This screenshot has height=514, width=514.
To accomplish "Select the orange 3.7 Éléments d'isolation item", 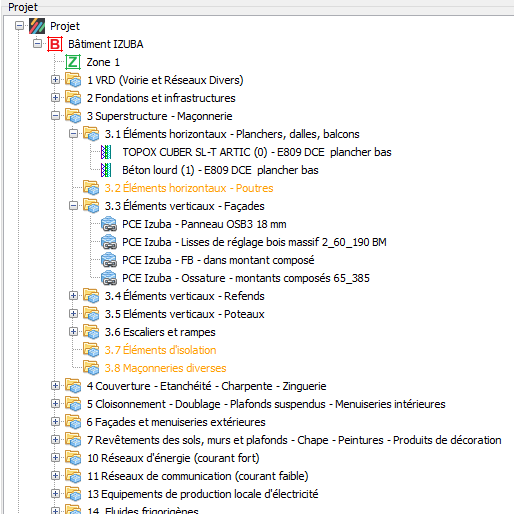I will 160,350.
